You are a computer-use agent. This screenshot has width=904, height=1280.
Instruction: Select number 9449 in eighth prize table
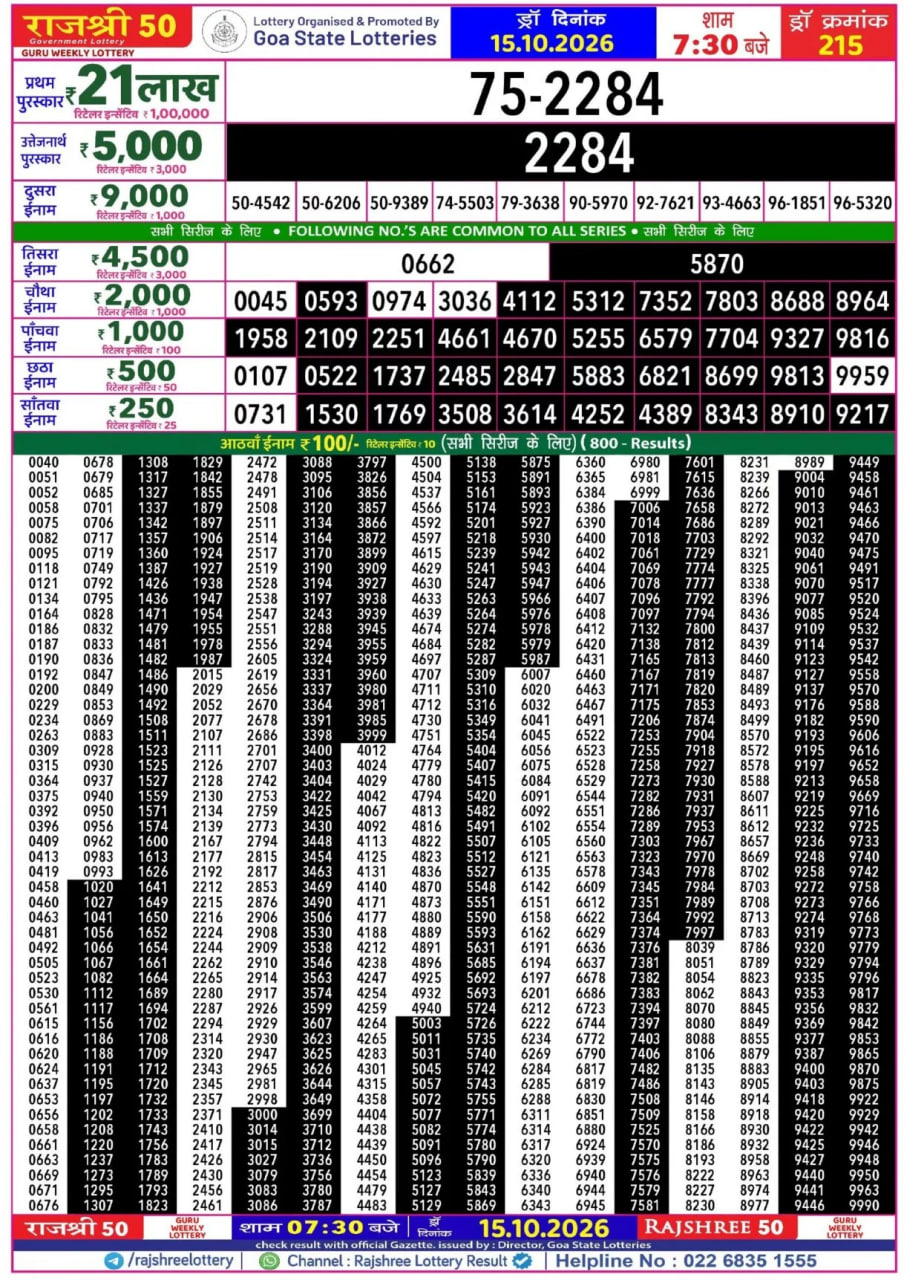864,461
